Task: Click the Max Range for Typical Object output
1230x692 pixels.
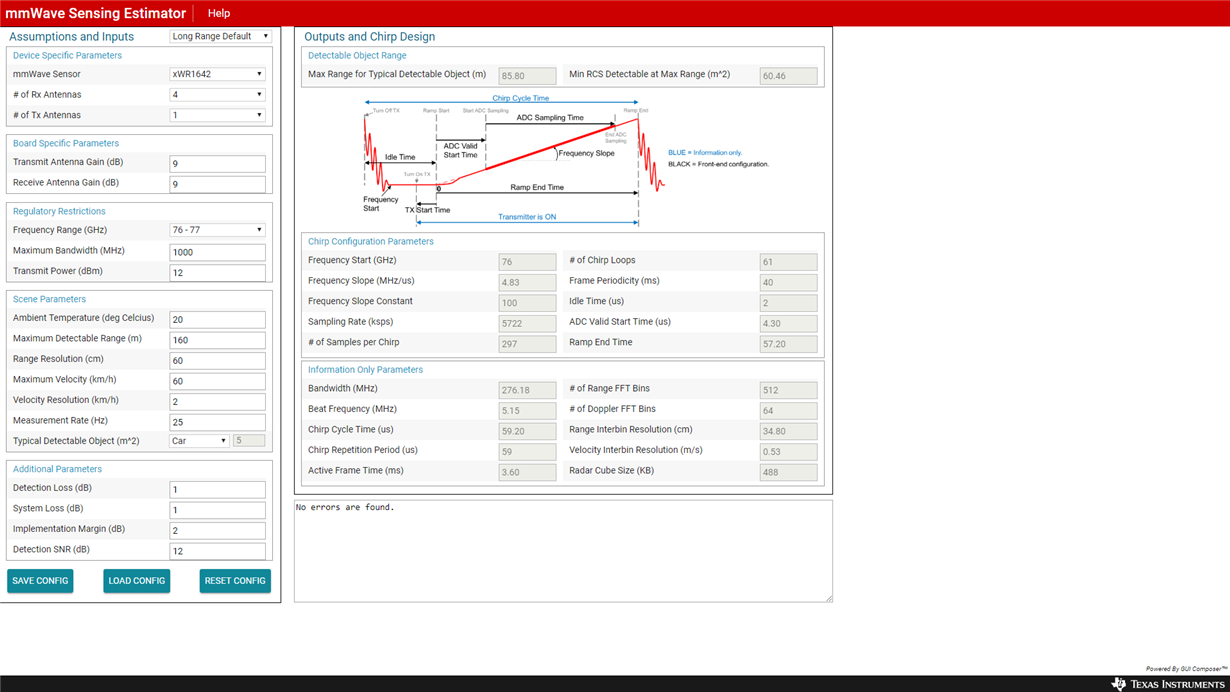Action: (527, 76)
